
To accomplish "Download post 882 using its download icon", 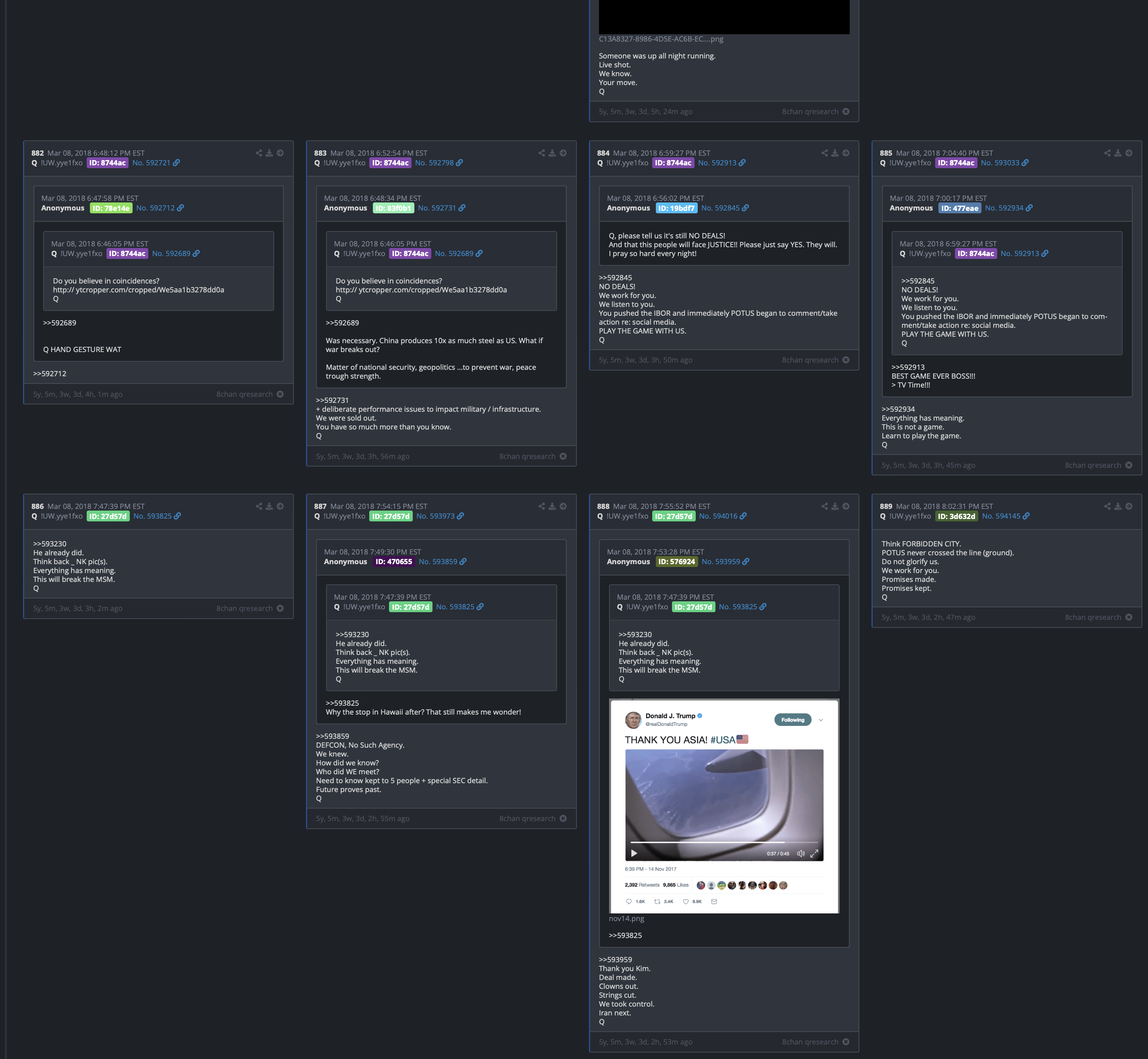I will click(269, 153).
